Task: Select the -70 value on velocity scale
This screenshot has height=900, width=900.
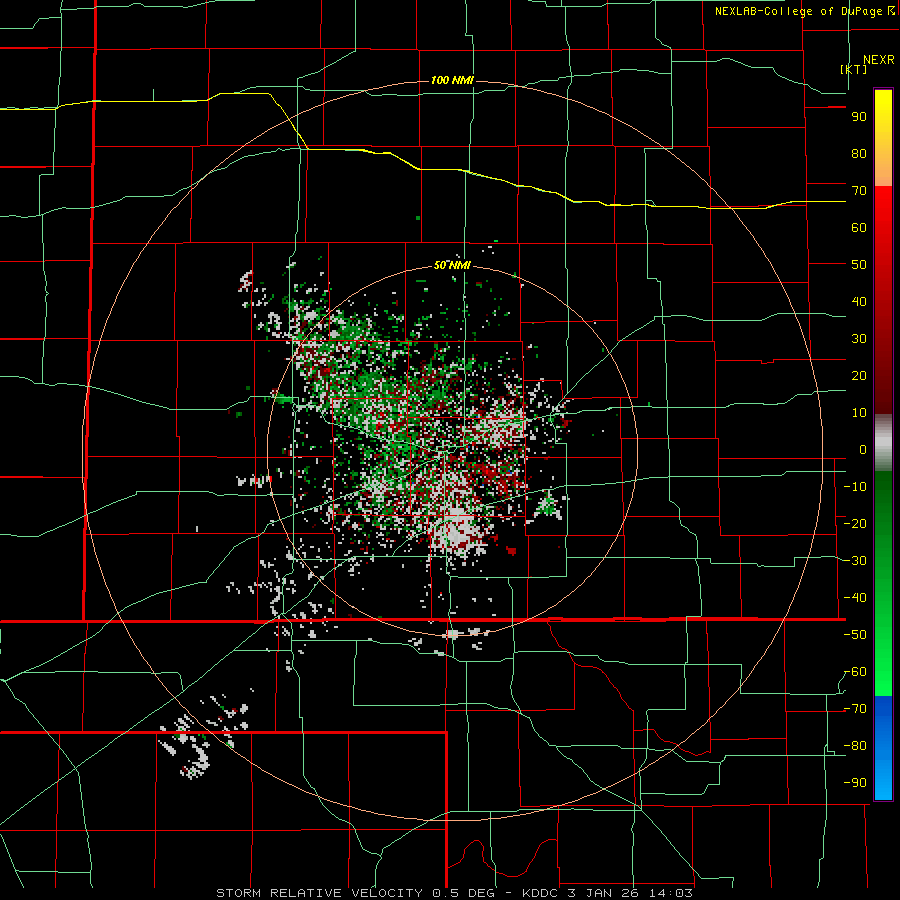Action: [855, 709]
